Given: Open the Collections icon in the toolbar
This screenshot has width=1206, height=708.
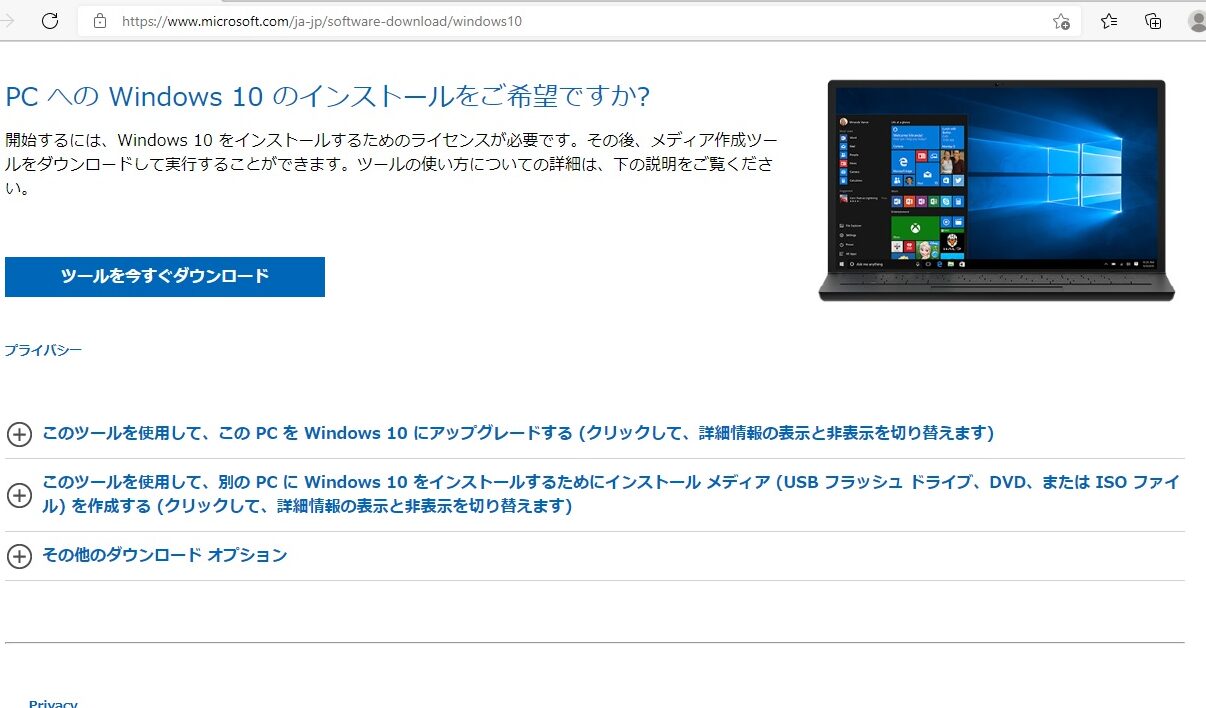Looking at the screenshot, I should (x=1153, y=21).
